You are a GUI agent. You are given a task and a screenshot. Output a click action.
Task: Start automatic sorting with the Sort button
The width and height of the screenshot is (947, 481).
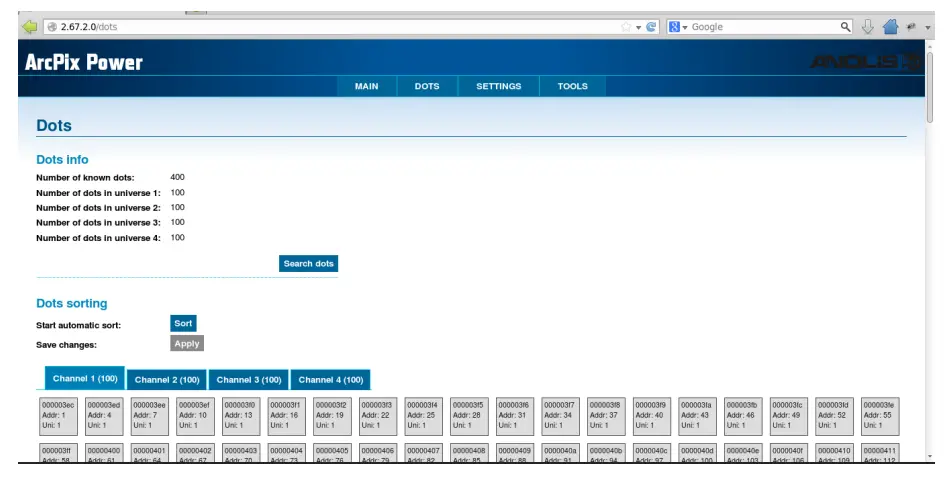[x=183, y=323]
